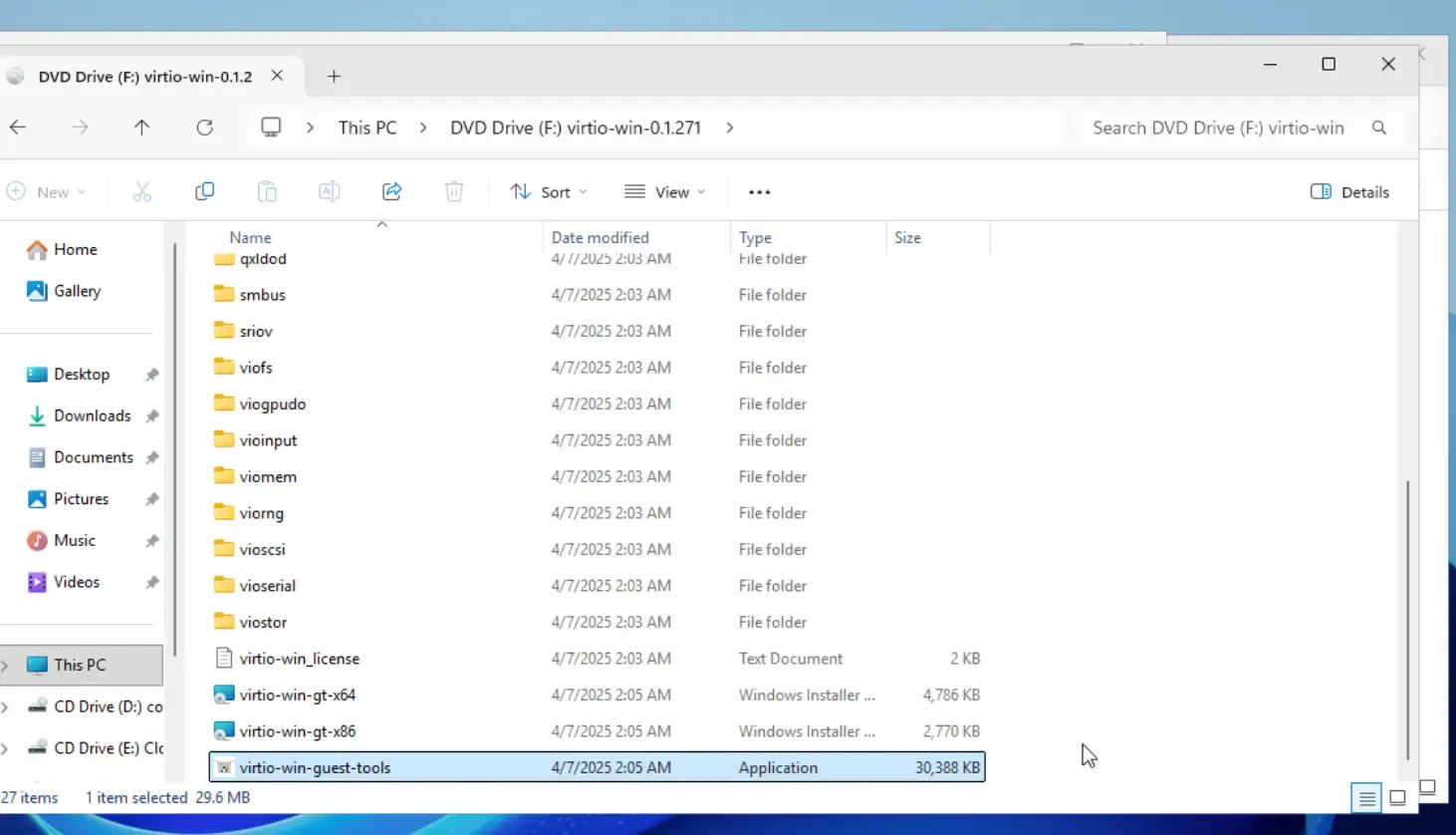The height and width of the screenshot is (835, 1456).
Task: Select the Cut icon in the toolbar
Action: tap(142, 191)
